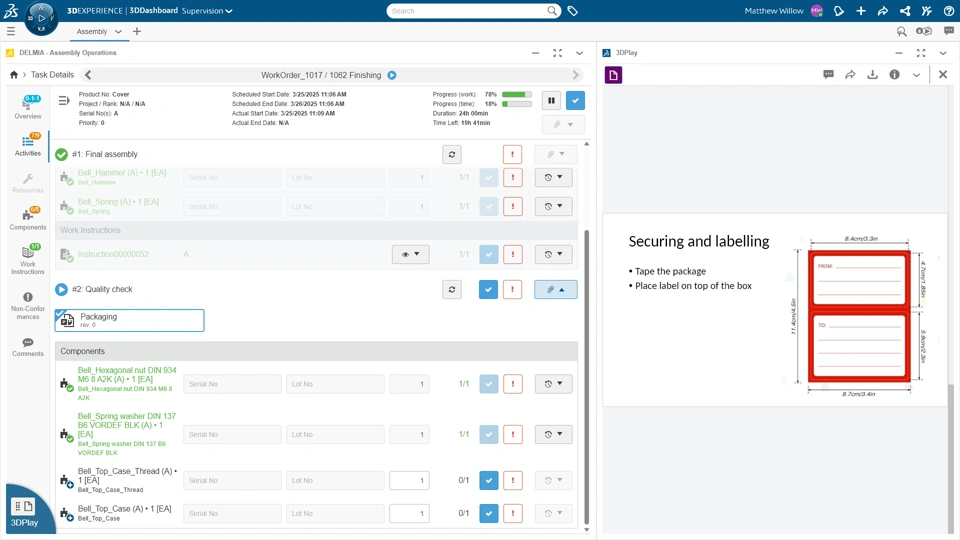Open the Work Instructions sidebar section
The height and width of the screenshot is (540, 960).
coord(28,260)
